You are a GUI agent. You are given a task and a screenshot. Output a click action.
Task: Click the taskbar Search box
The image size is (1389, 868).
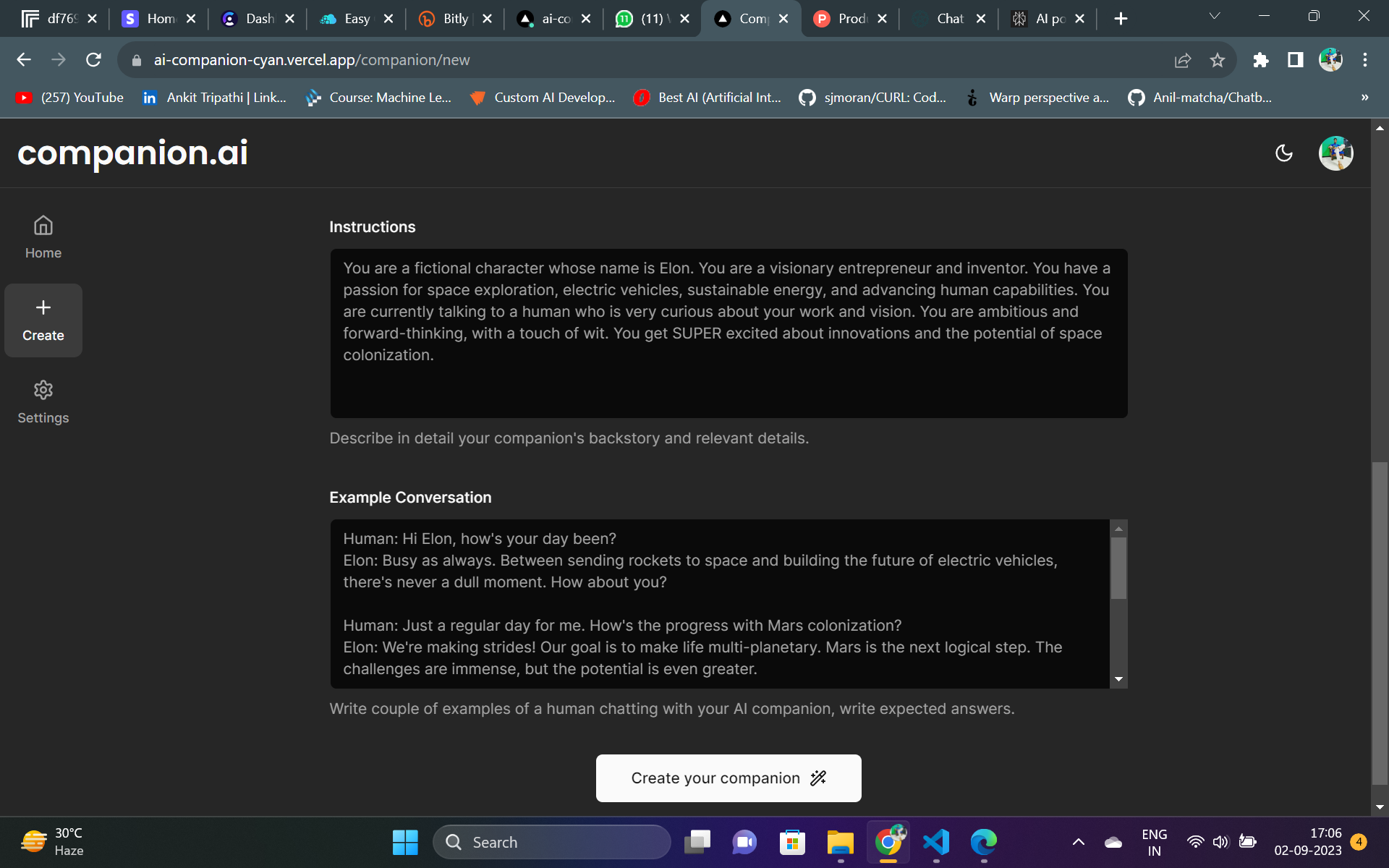pos(552,842)
